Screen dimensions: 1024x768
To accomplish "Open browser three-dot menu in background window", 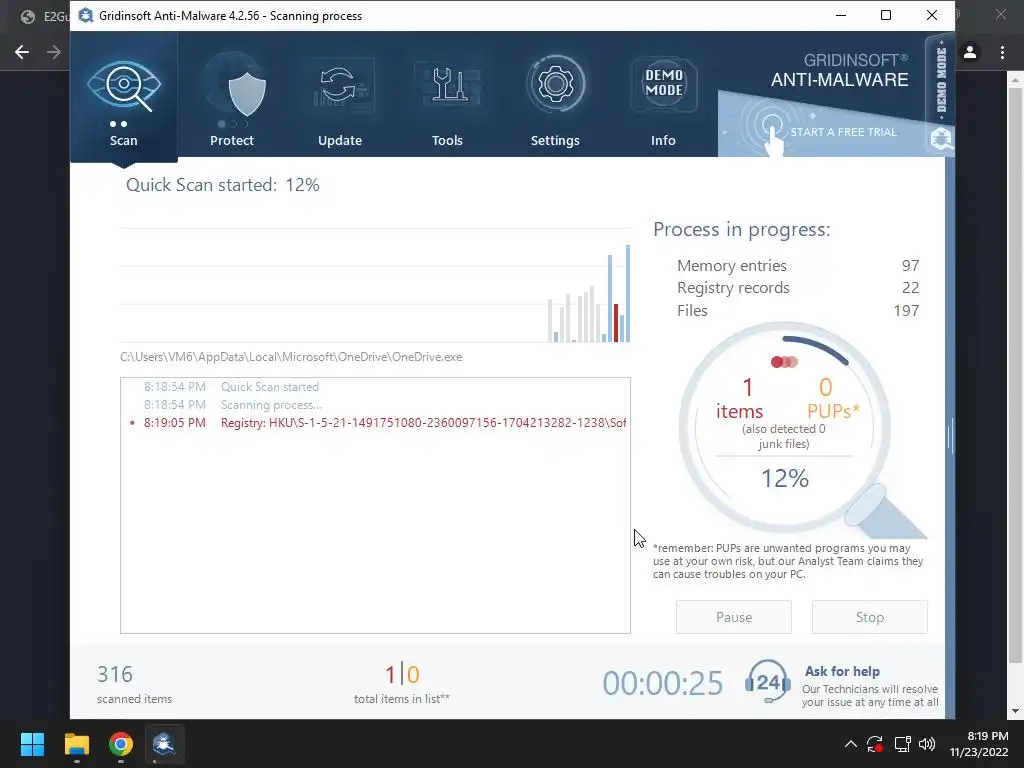I will 1002,52.
